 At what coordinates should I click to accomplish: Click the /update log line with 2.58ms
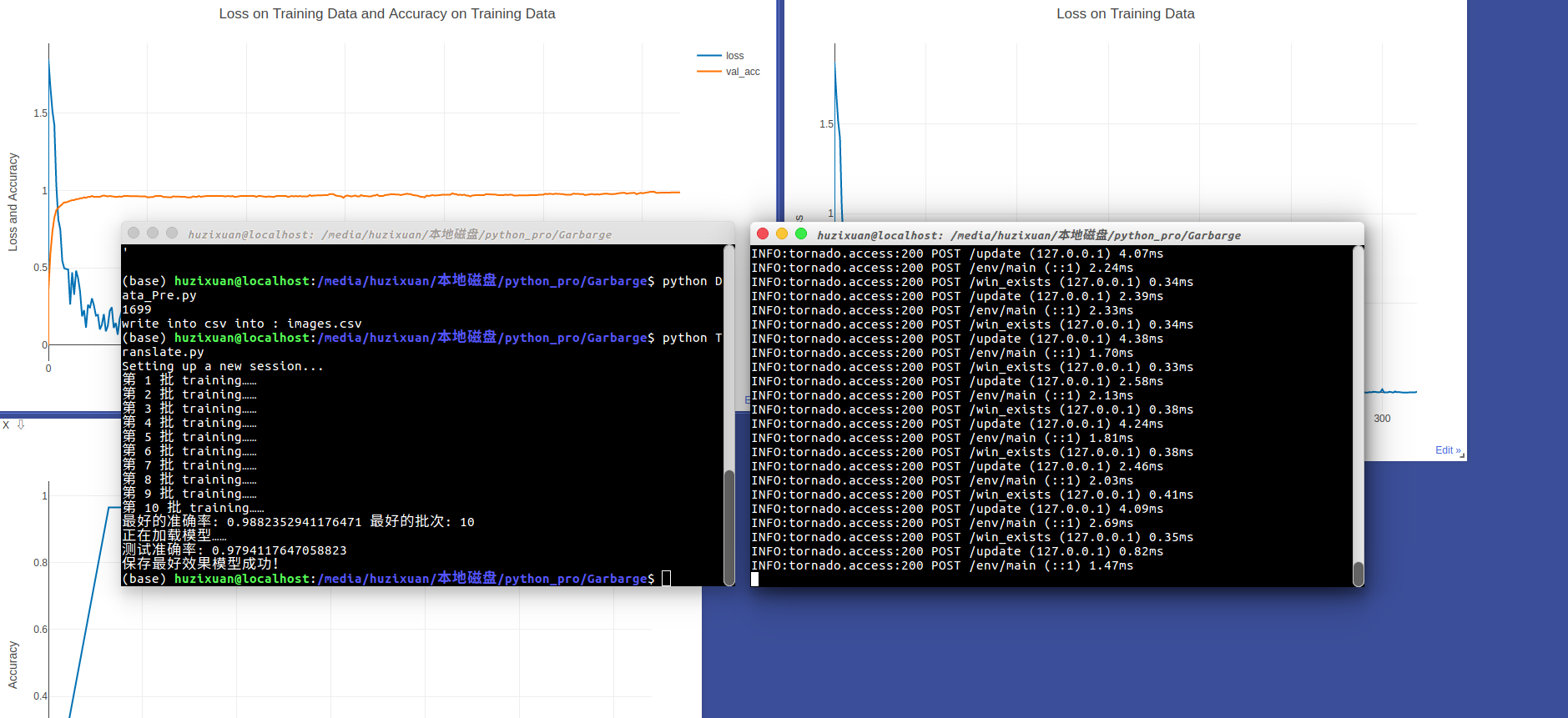click(x=957, y=381)
